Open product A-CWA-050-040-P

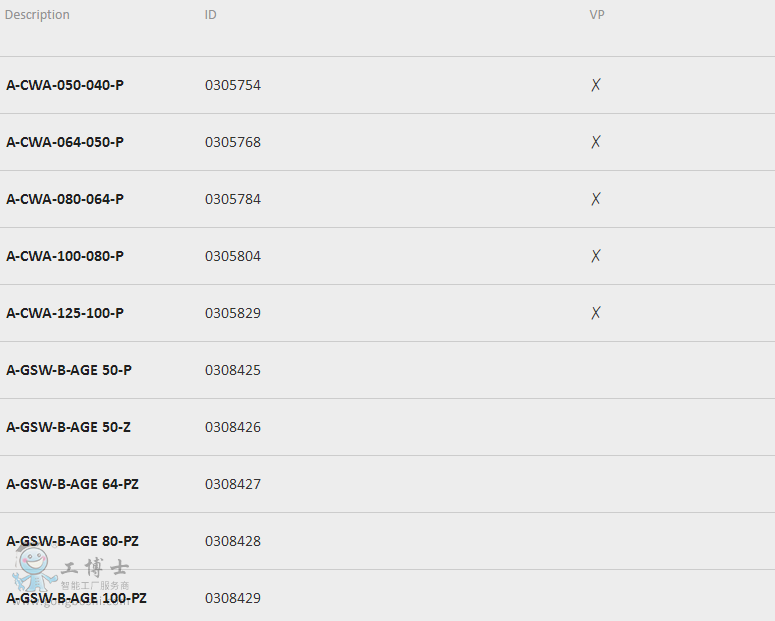point(65,85)
